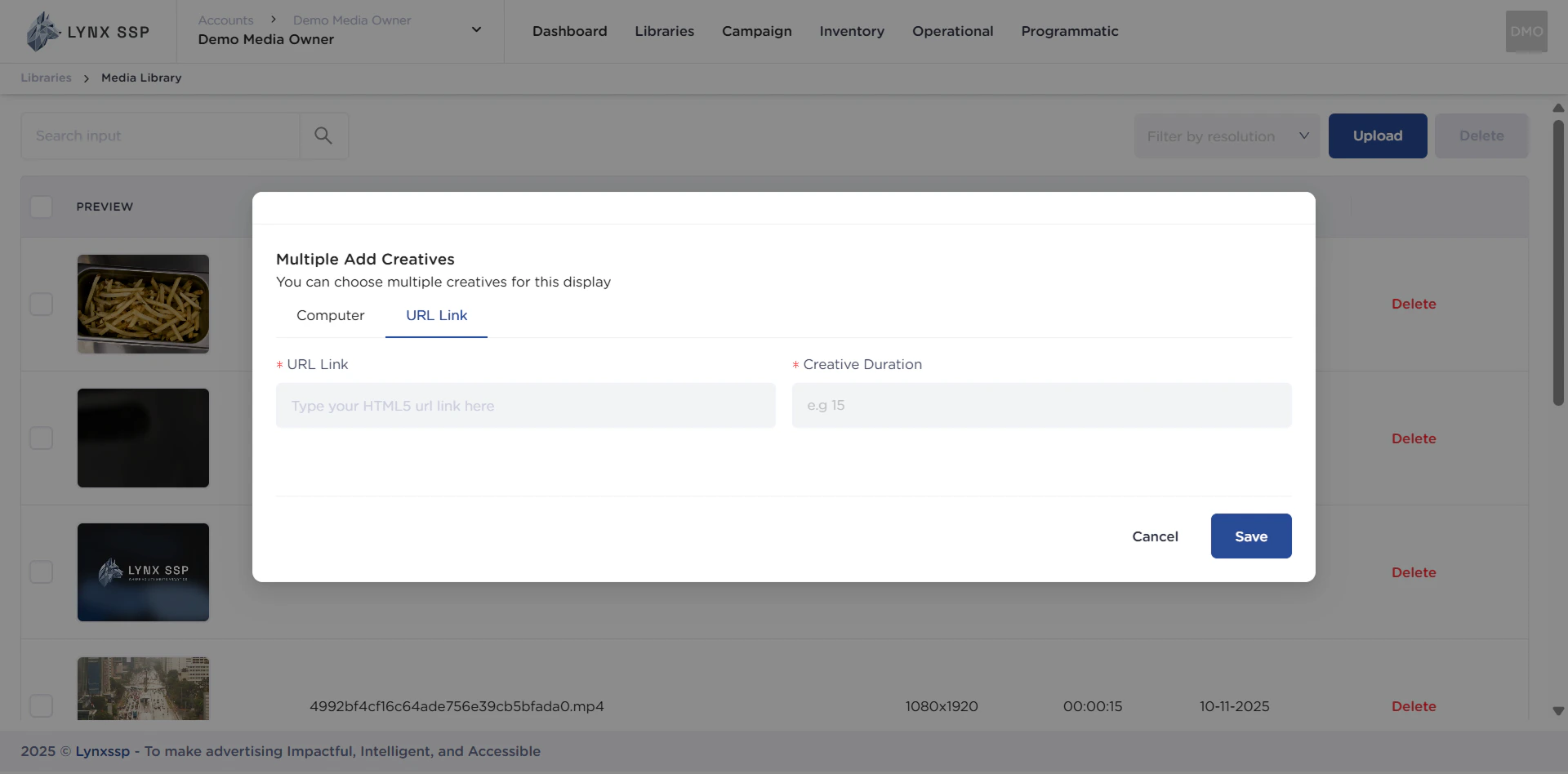This screenshot has height=774, width=1568.
Task: Open the city street preview thumbnail
Action: 143,689
